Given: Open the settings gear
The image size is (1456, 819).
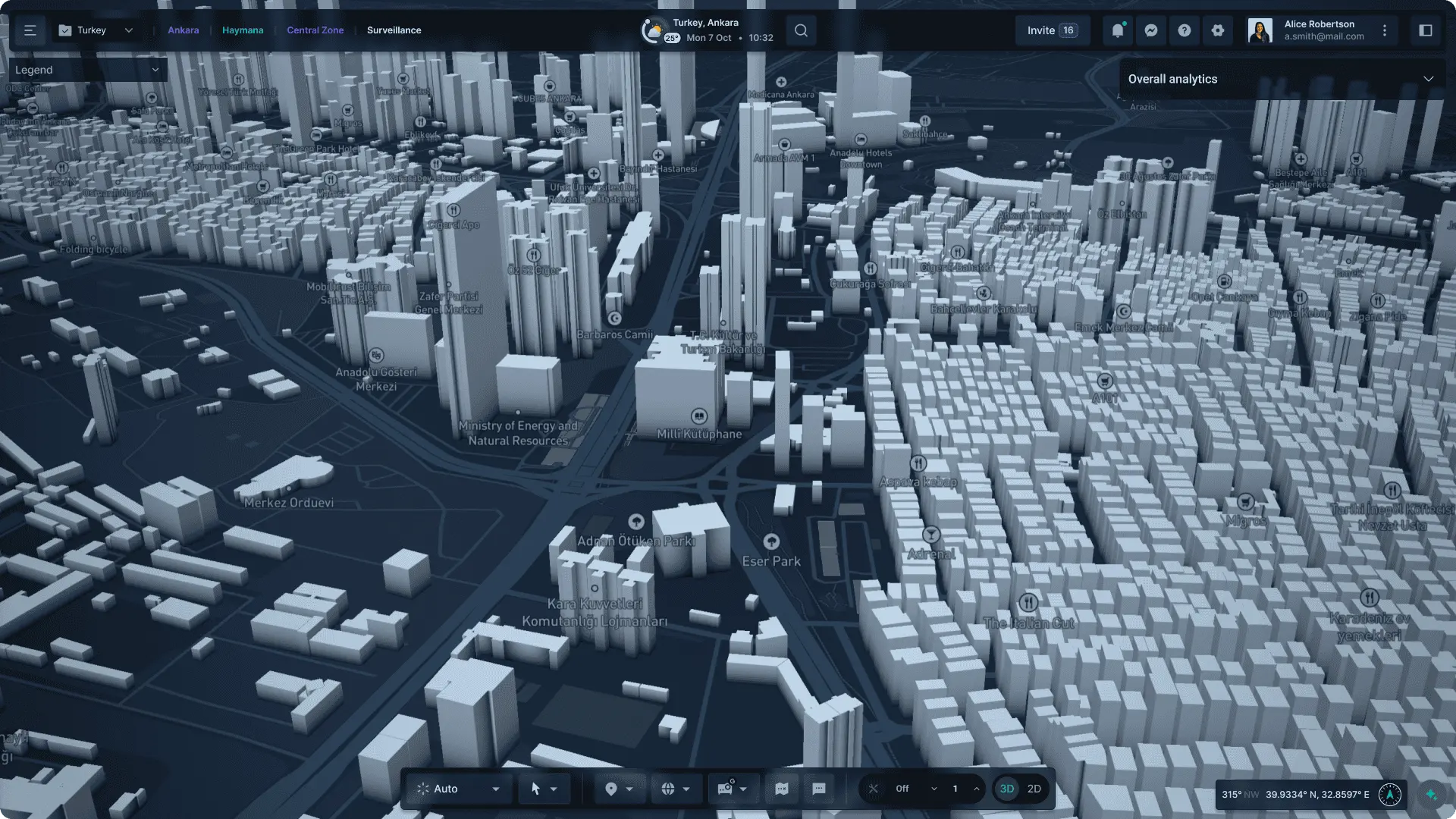Looking at the screenshot, I should pyautogui.click(x=1217, y=30).
